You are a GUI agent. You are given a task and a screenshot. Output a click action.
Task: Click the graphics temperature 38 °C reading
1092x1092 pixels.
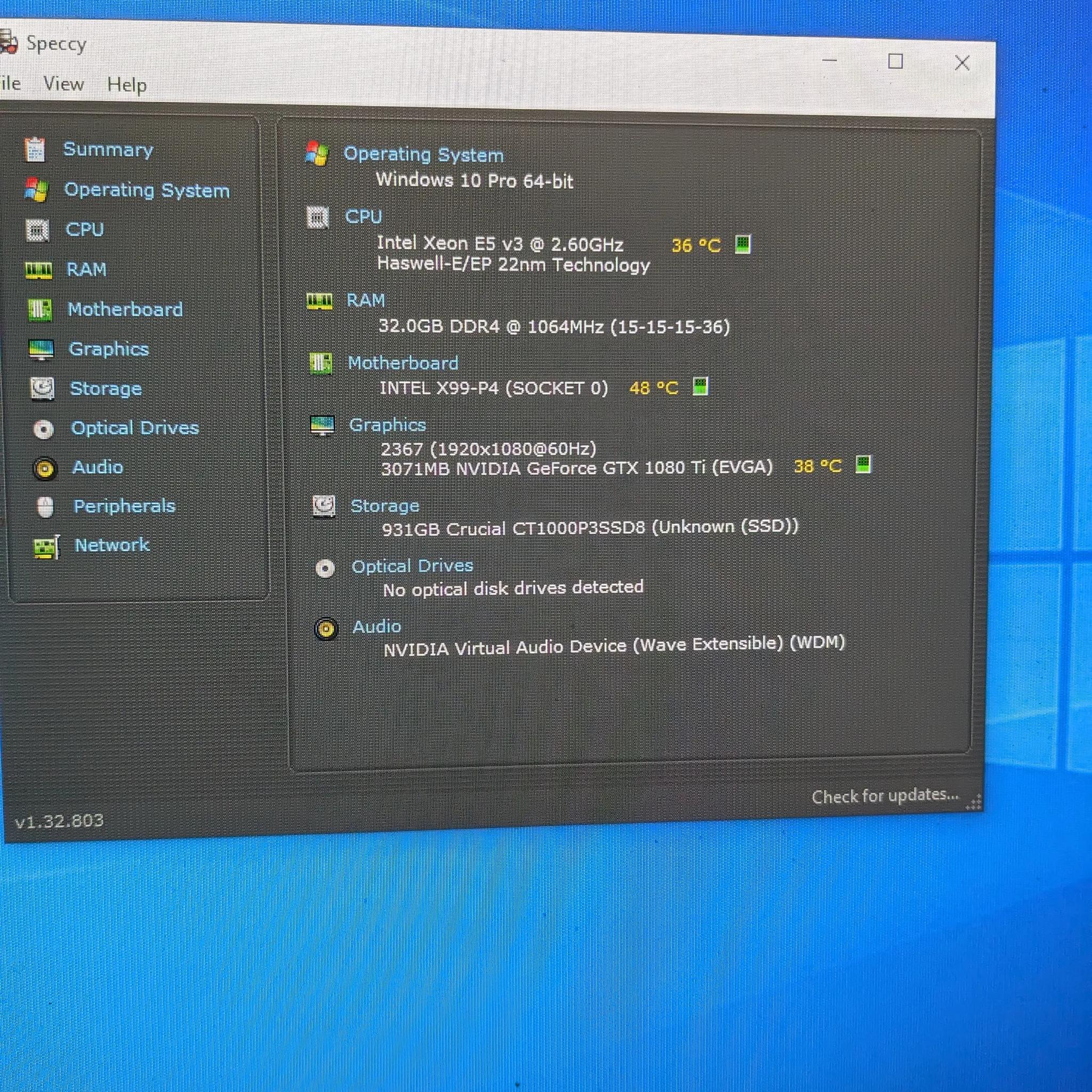pyautogui.click(x=818, y=465)
